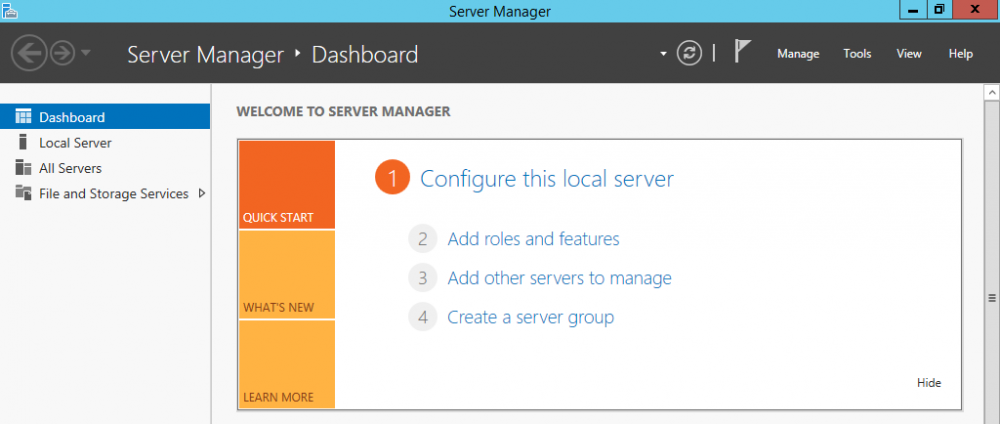This screenshot has height=424, width=1000.
Task: Open the notifications flag icon
Action: point(742,52)
